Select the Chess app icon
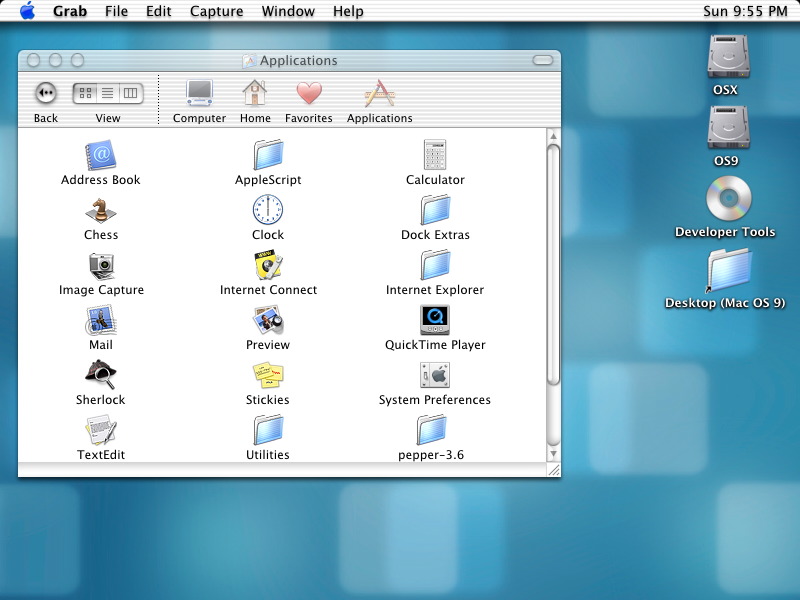This screenshot has width=800, height=600. [100, 211]
